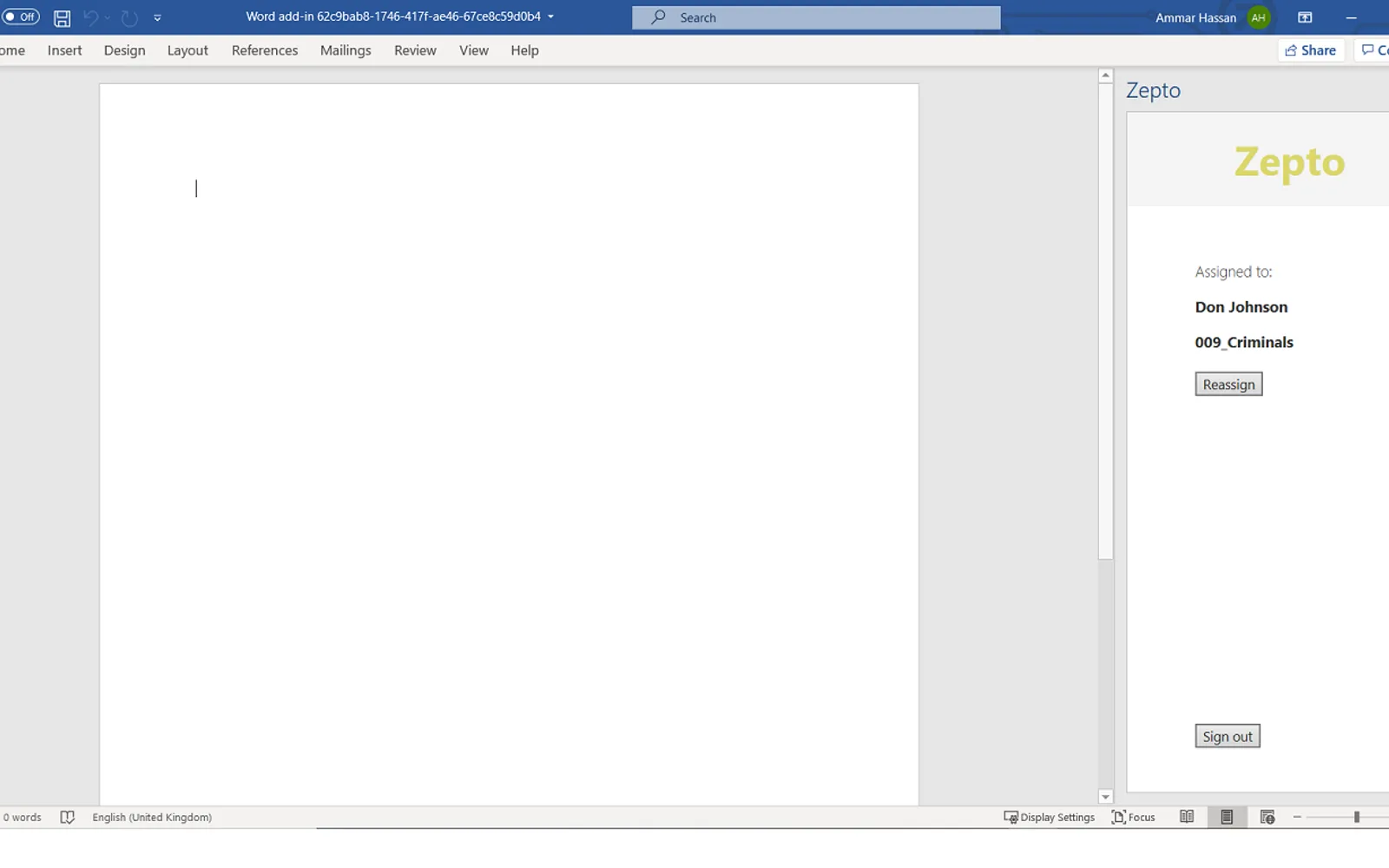Click the document vertical scrollbar thumb
1389x868 pixels.
1105,321
